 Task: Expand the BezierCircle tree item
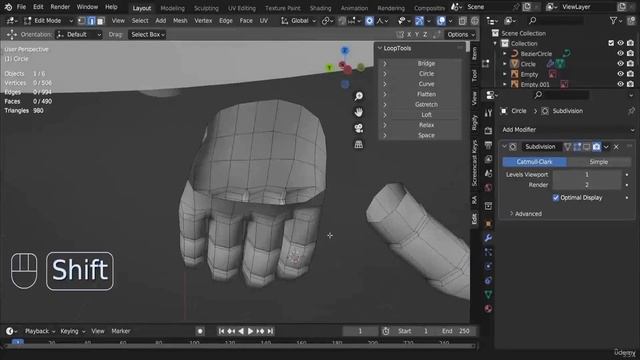505,53
